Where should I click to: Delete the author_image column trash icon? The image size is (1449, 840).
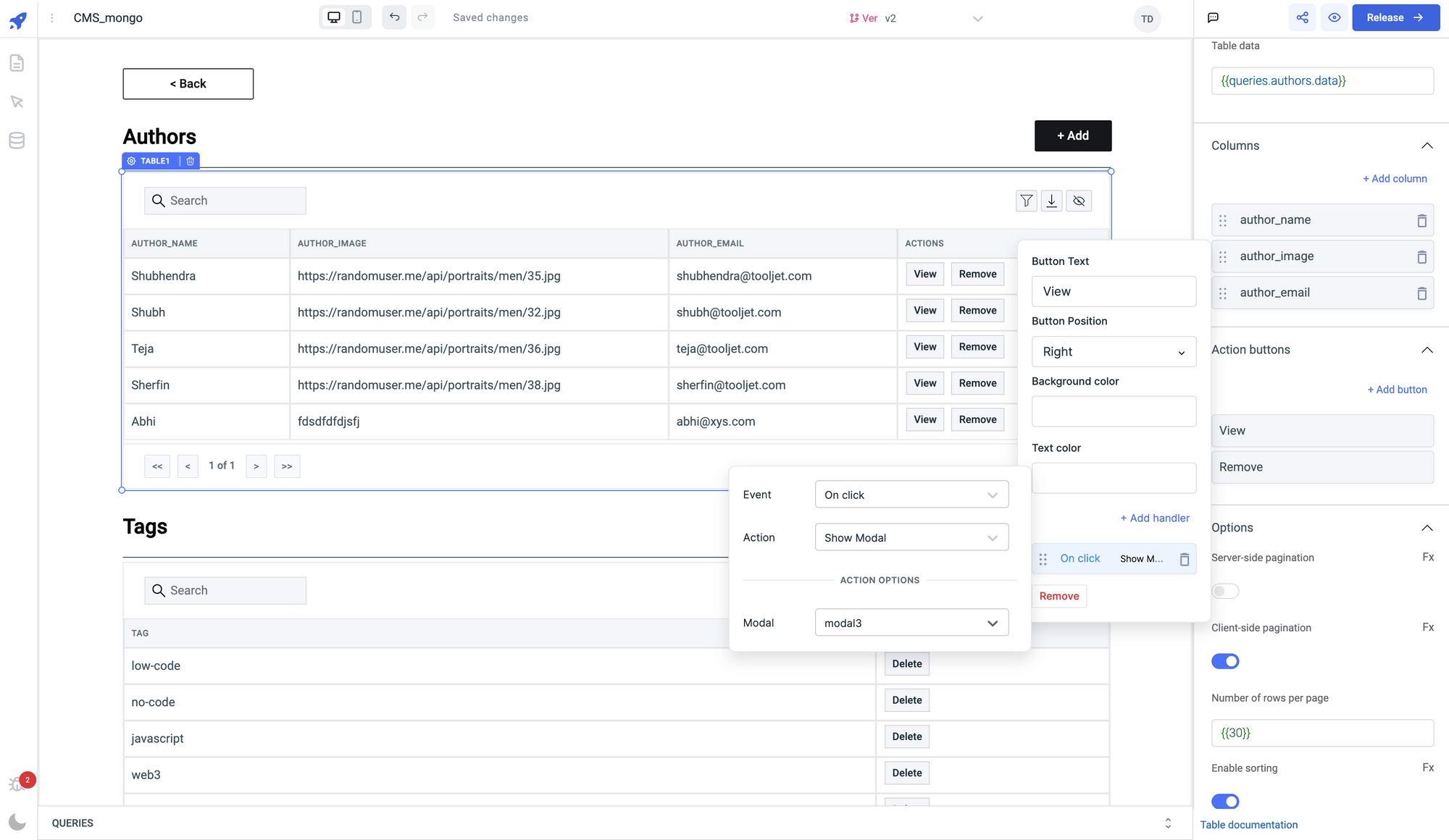coord(1421,257)
